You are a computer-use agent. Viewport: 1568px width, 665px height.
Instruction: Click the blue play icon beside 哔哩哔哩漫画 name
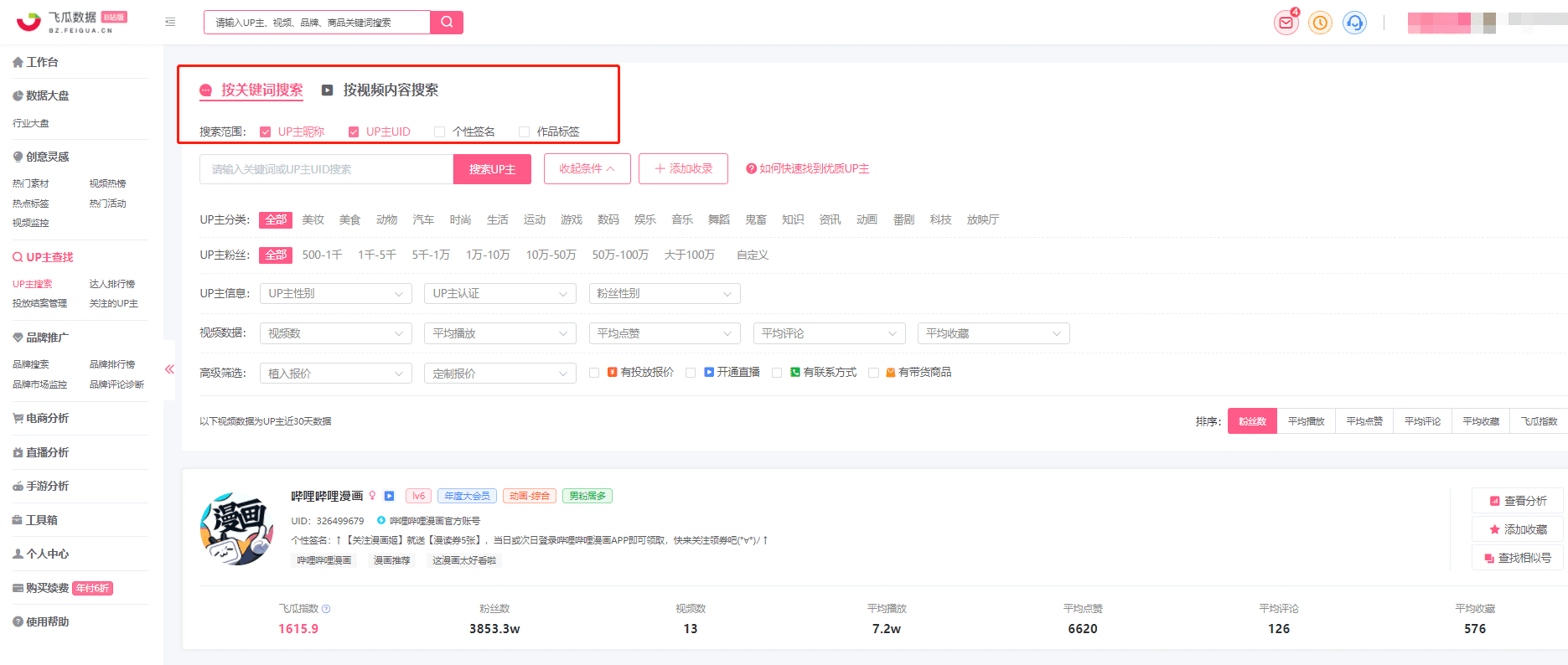click(389, 496)
